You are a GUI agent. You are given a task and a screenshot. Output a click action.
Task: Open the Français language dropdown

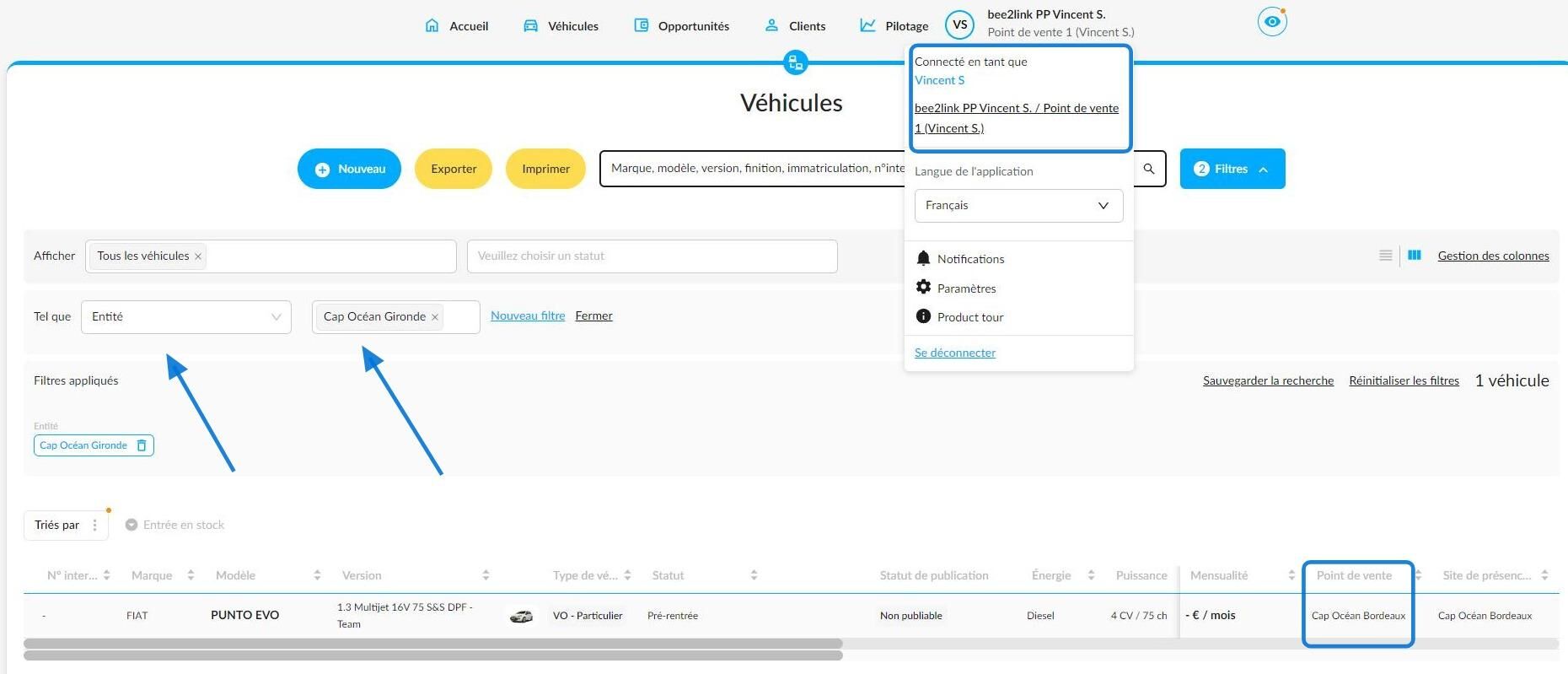pyautogui.click(x=1018, y=206)
